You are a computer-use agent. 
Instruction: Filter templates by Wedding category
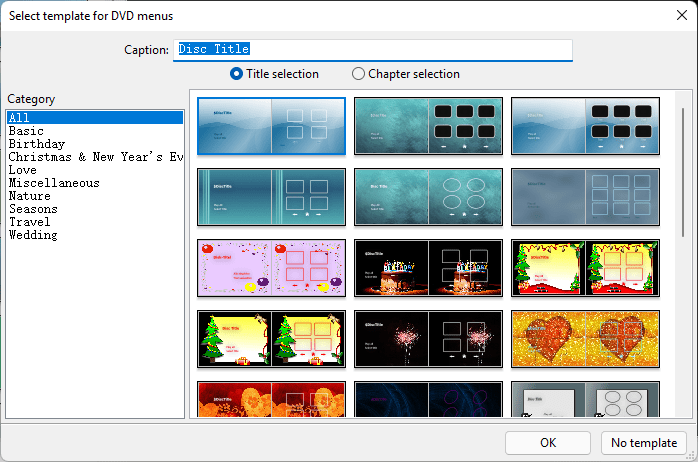pos(33,235)
